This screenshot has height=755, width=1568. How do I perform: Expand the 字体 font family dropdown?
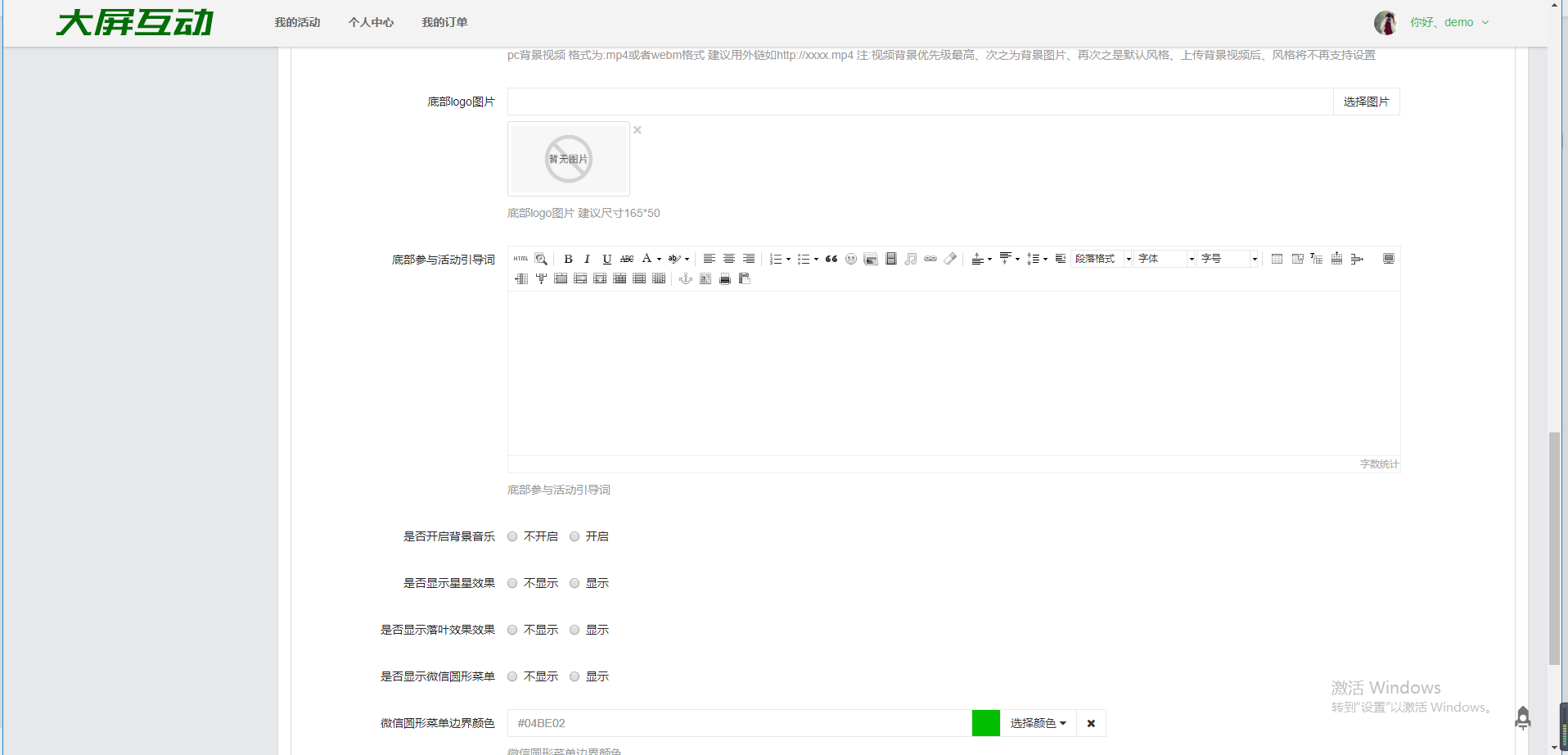pos(1165,259)
